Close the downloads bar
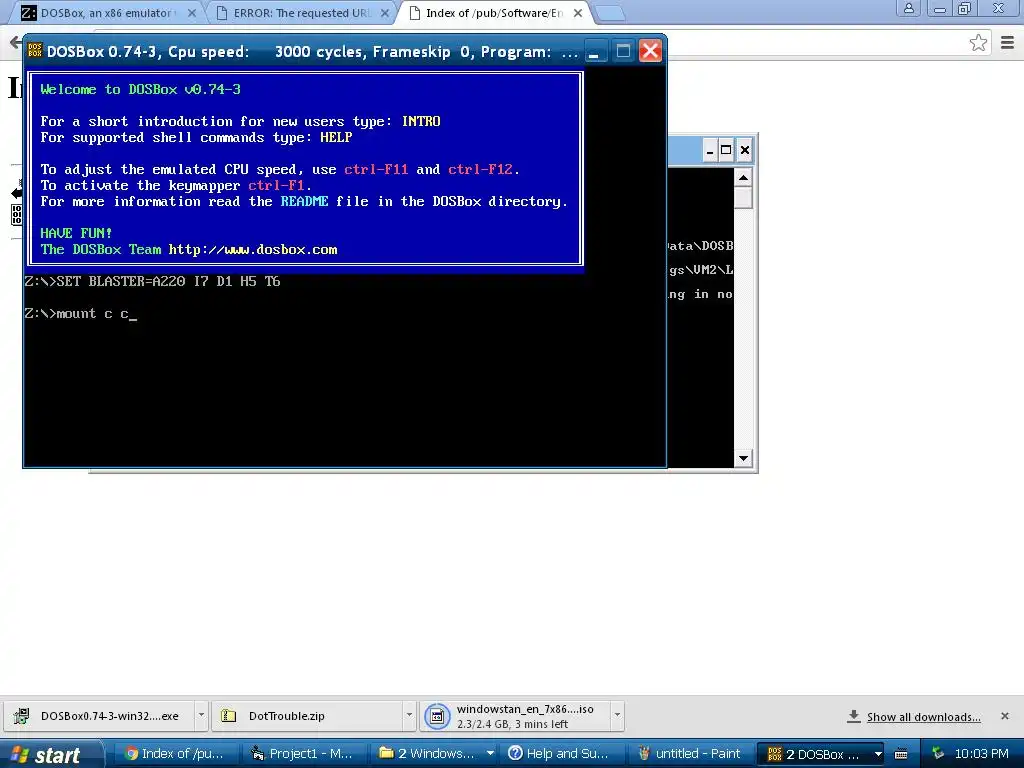Screen dimensions: 1024x768 tap(1005, 716)
